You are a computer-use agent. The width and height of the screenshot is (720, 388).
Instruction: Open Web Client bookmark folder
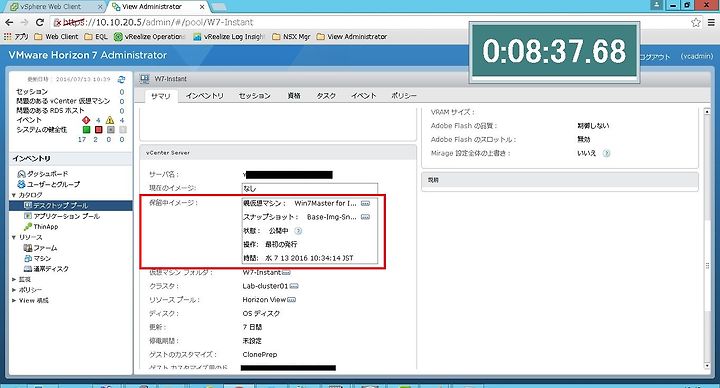56,37
